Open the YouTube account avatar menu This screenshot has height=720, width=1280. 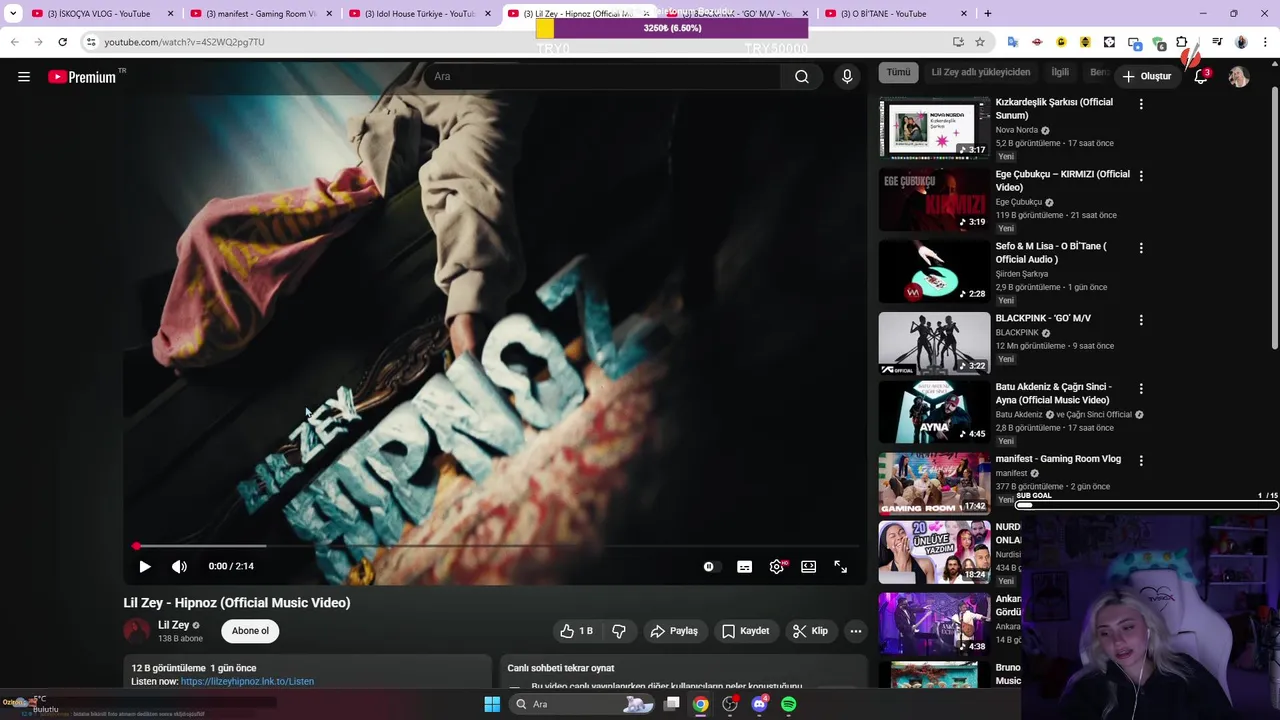(x=1239, y=77)
